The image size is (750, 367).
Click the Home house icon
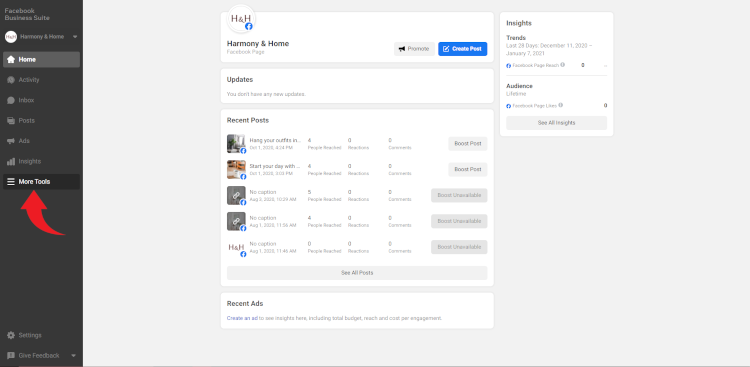tap(11, 60)
